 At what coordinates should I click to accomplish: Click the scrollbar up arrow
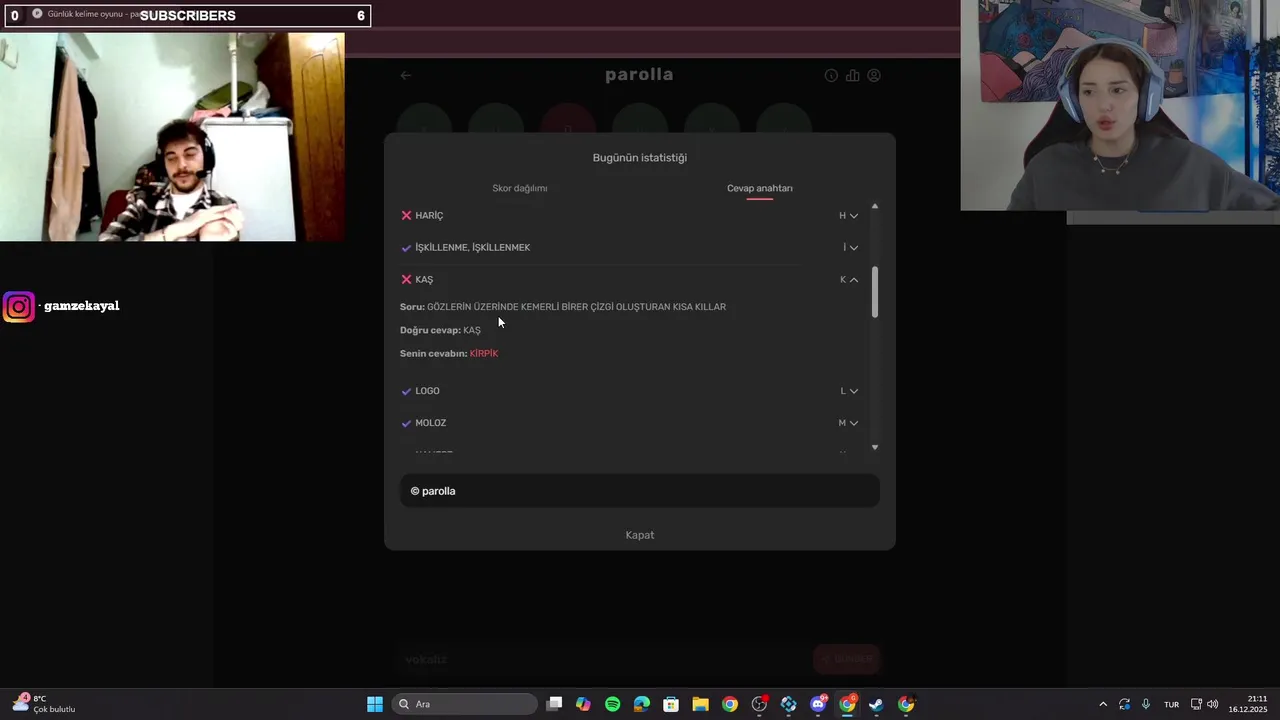point(875,207)
